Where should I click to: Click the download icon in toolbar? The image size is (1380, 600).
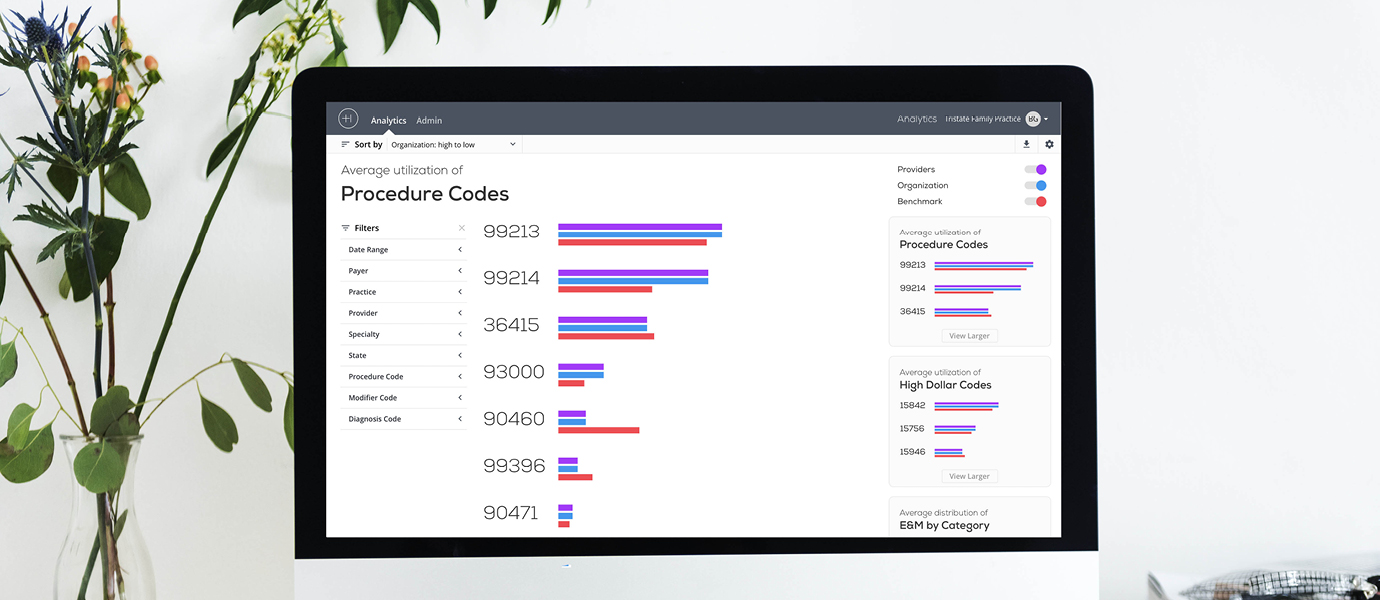tap(1026, 145)
